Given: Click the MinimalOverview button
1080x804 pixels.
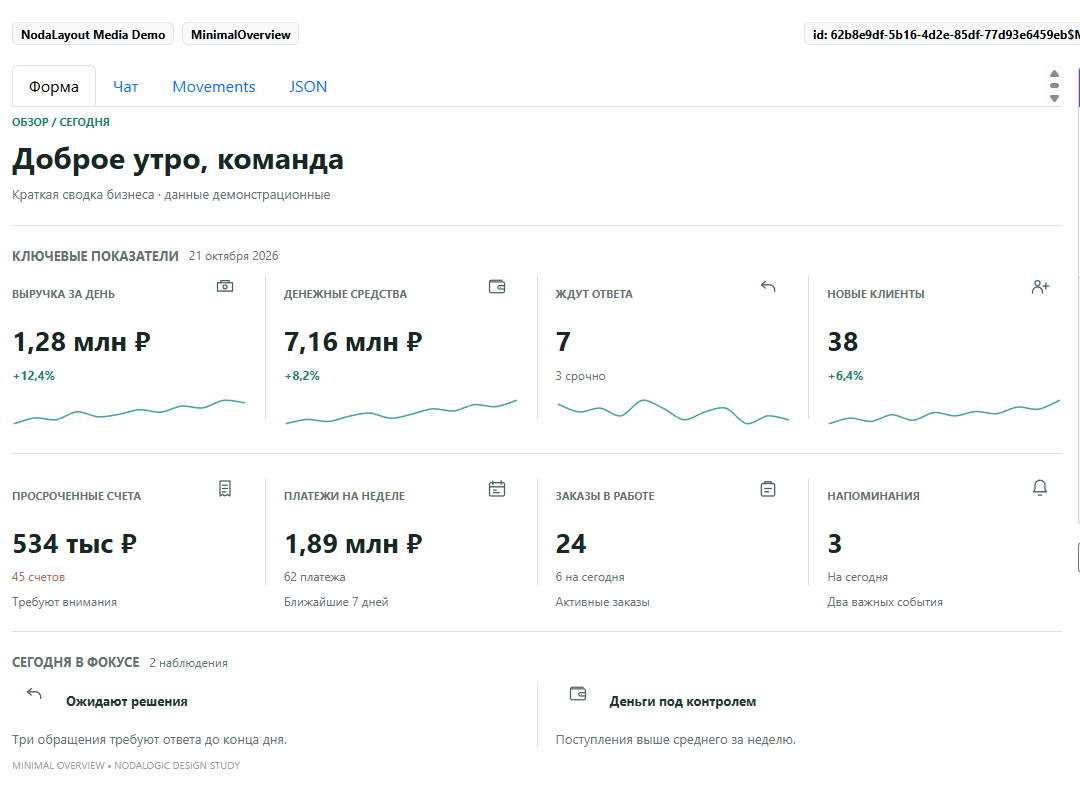Looking at the screenshot, I should [240, 34].
